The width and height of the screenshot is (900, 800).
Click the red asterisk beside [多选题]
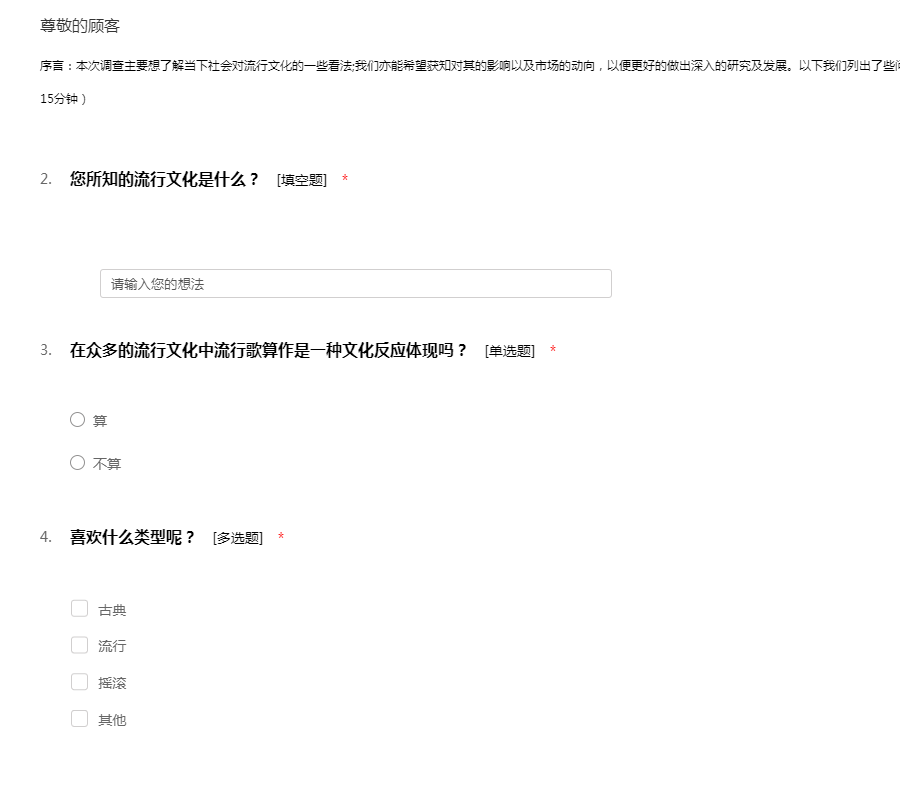point(281,538)
